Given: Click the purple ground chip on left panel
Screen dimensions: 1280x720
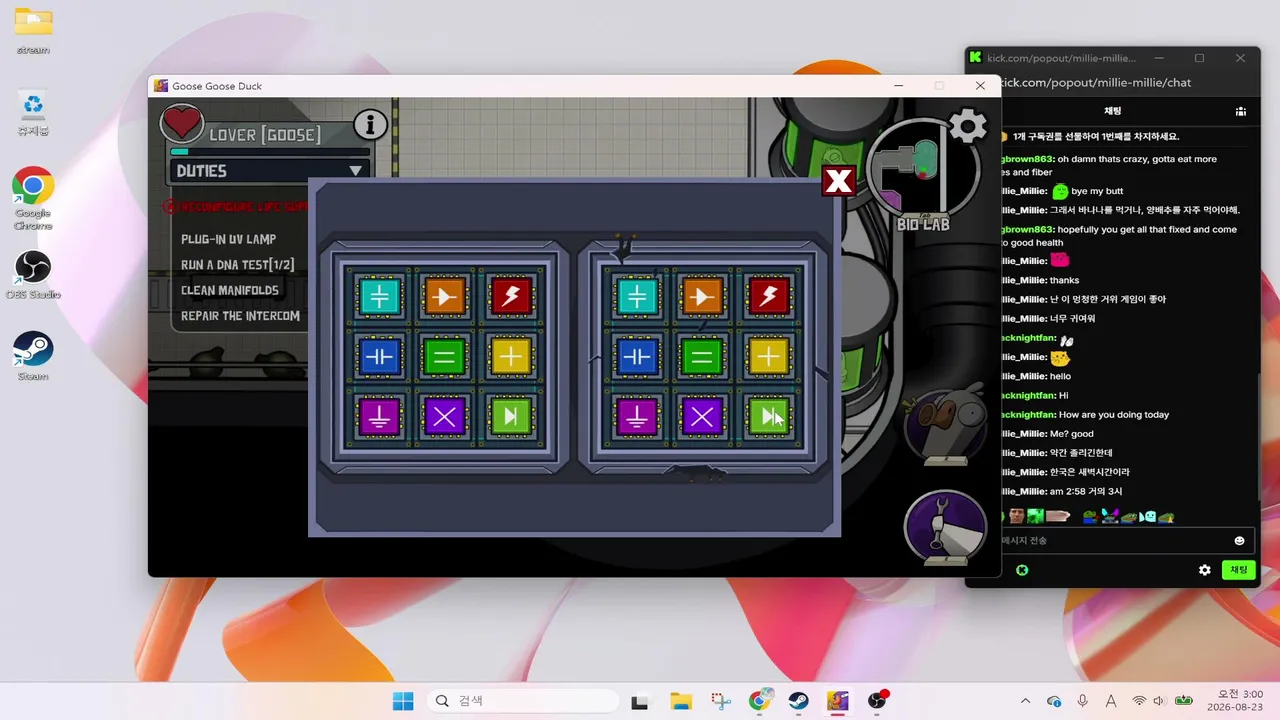Looking at the screenshot, I should (380, 417).
